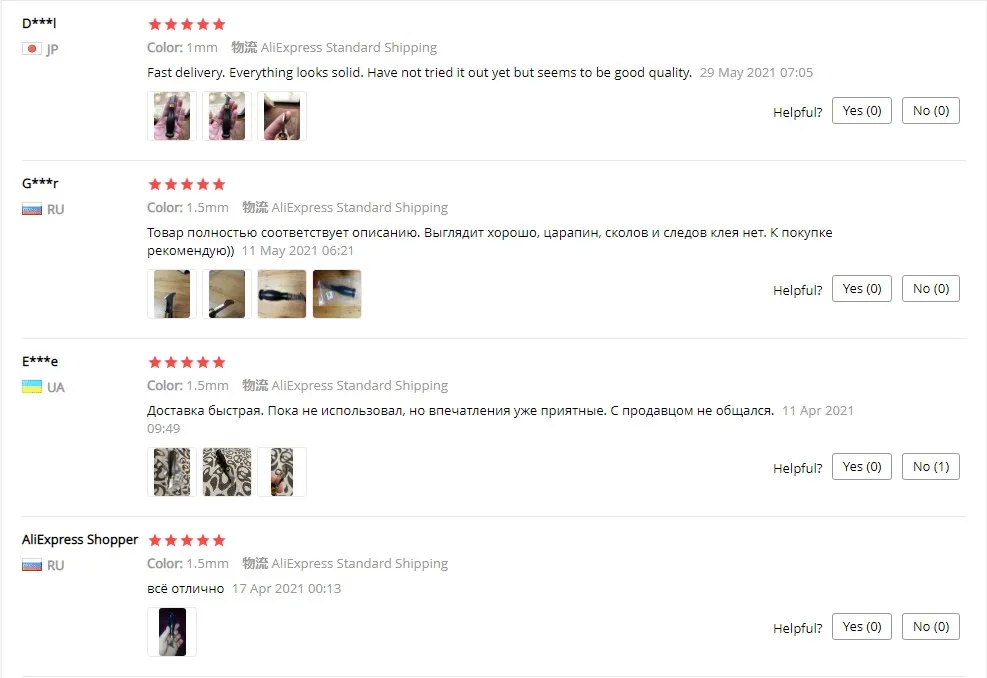987x678 pixels.
Task: Click the No (1) button
Action: click(930, 467)
